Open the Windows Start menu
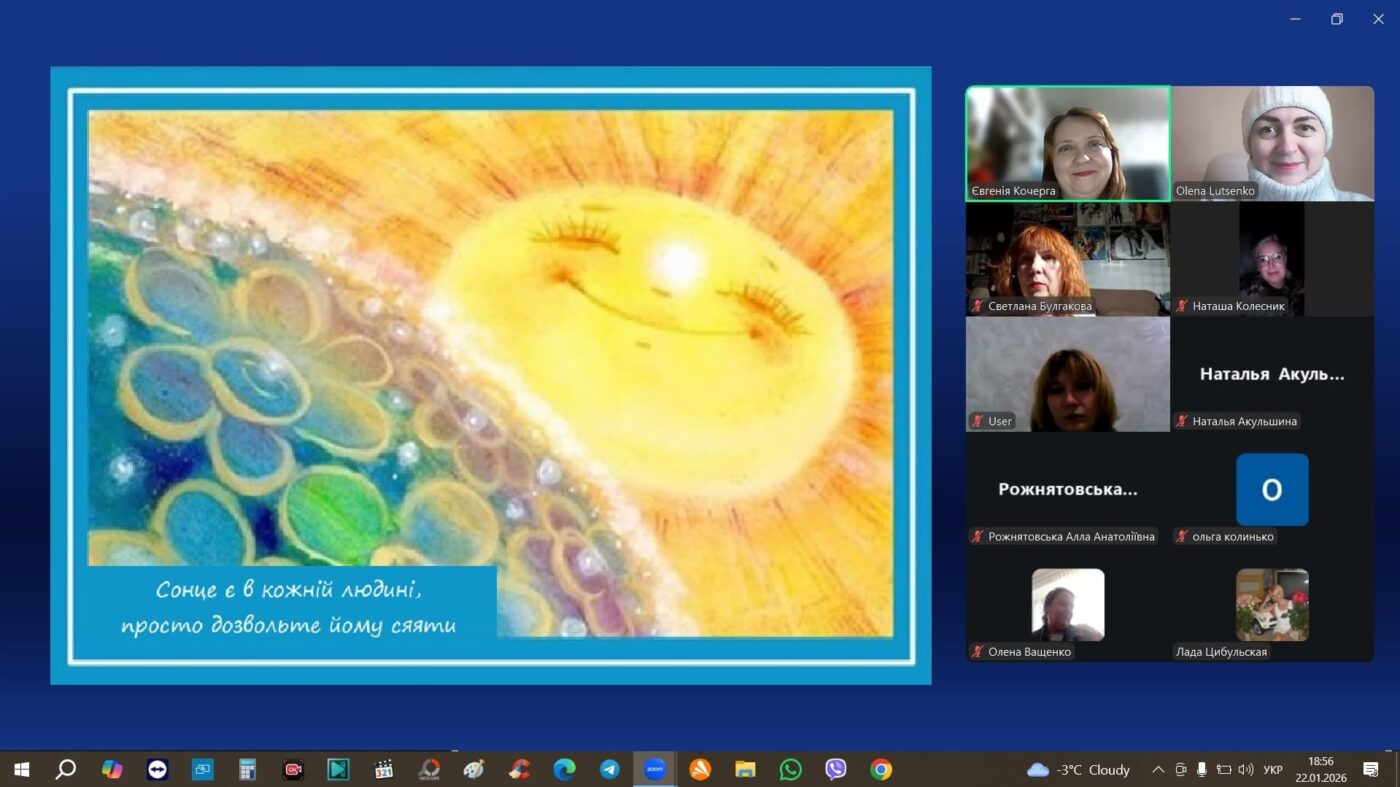Screen dimensions: 1400x787 [x=21, y=769]
